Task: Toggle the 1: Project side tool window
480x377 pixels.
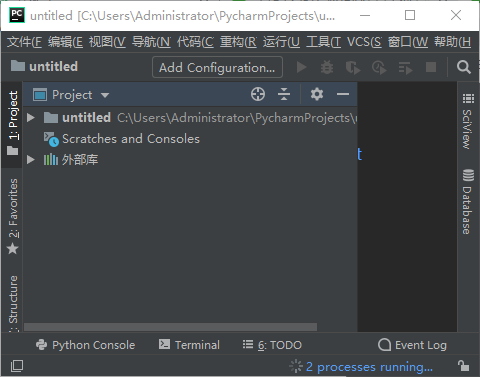Action: [12, 123]
